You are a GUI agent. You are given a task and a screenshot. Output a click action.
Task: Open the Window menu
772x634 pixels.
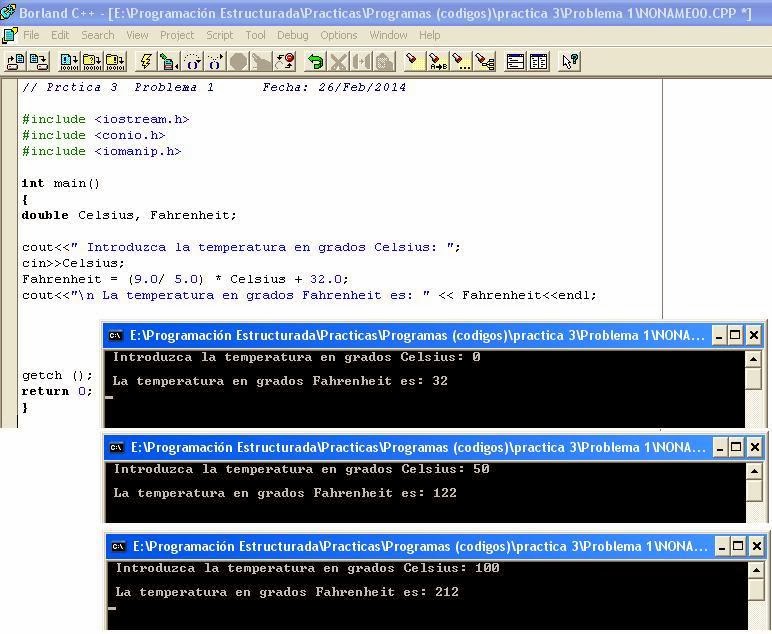pyautogui.click(x=388, y=35)
